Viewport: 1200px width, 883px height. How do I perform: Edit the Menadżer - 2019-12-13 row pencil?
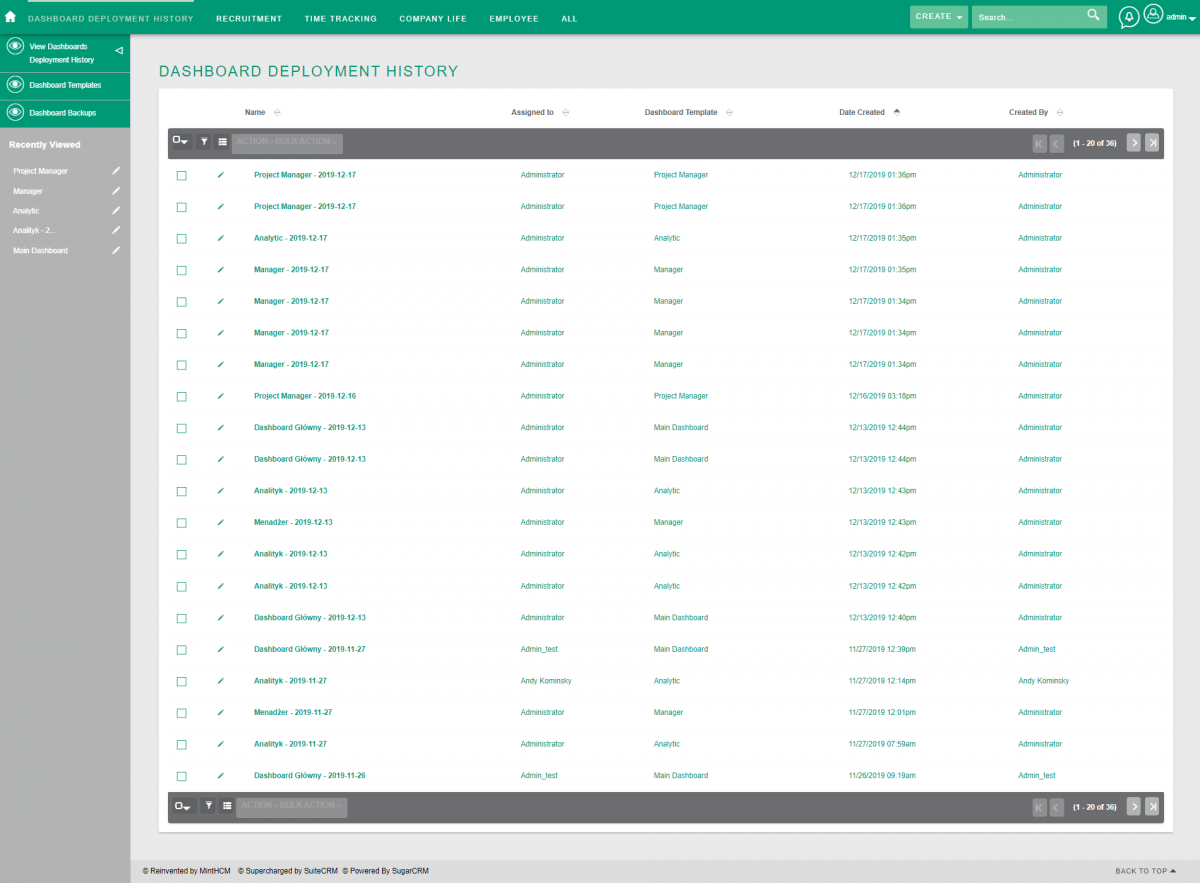pyautogui.click(x=221, y=522)
